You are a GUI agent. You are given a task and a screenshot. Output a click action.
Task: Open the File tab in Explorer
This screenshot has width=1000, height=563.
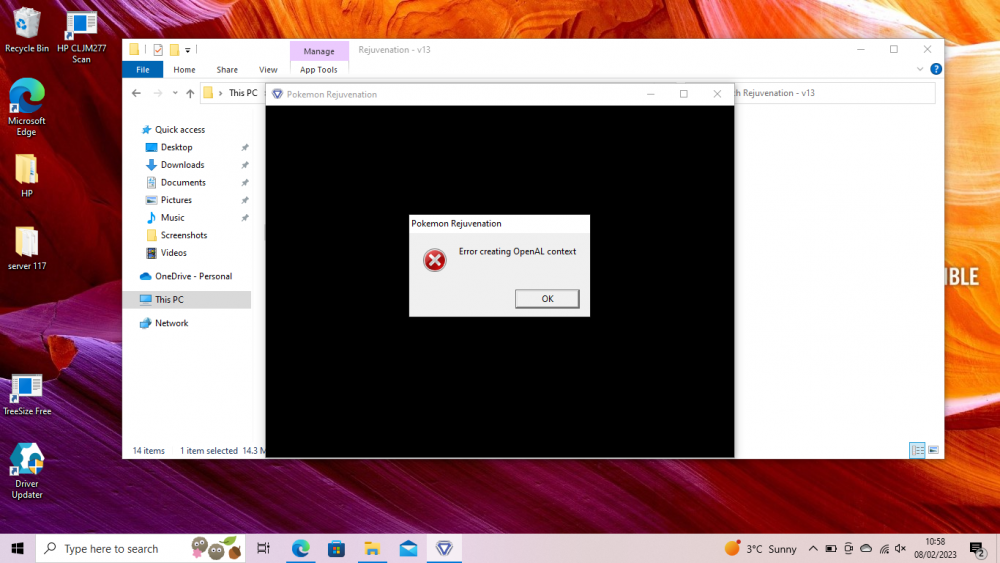(x=142, y=69)
